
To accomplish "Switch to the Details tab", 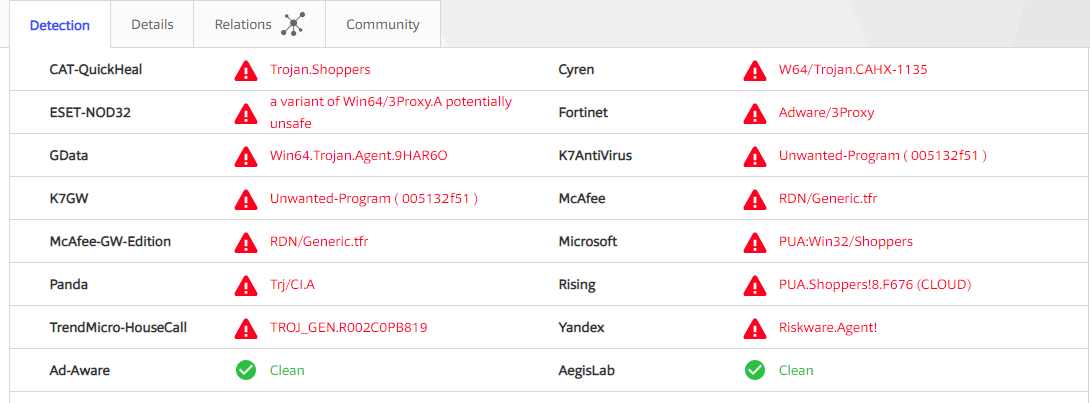I will pos(152,25).
